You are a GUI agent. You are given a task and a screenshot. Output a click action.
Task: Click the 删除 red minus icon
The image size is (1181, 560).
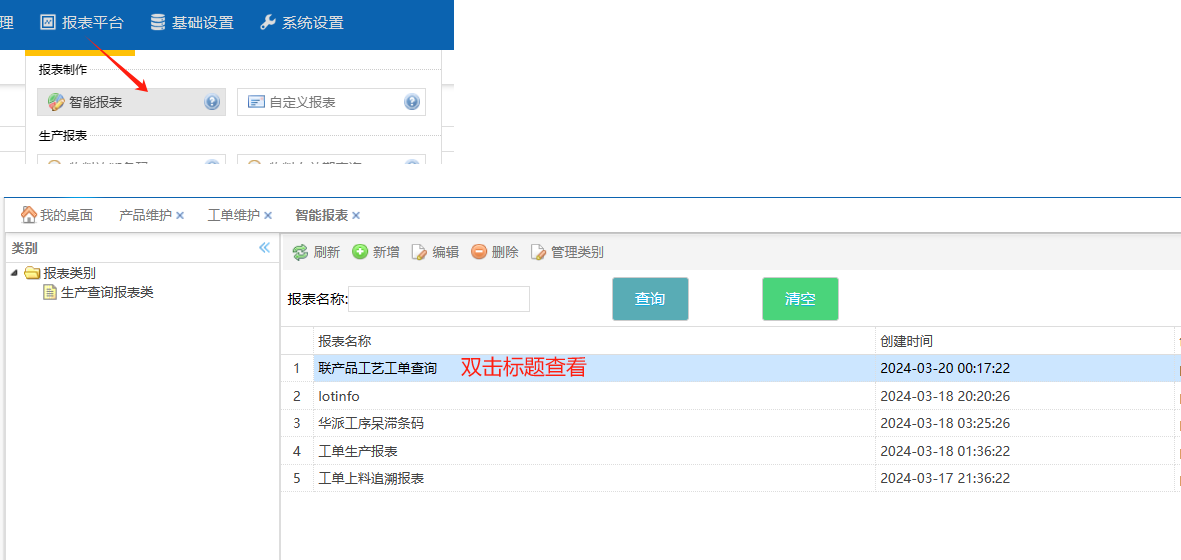tap(479, 252)
